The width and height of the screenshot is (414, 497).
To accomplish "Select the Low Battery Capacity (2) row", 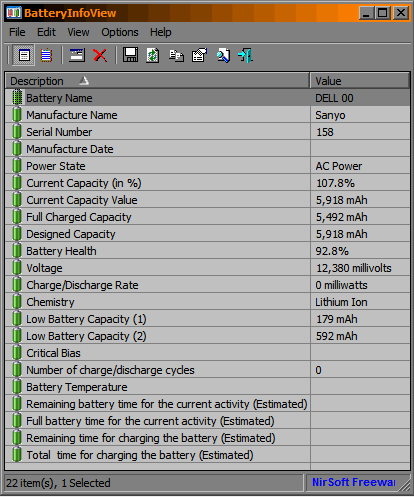I will 207,336.
